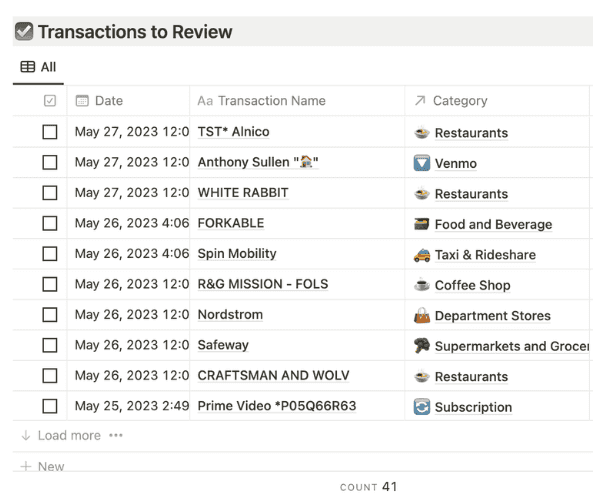Check the FORKABLE transaction checkbox
This screenshot has height=500, width=600.
(x=50, y=223)
